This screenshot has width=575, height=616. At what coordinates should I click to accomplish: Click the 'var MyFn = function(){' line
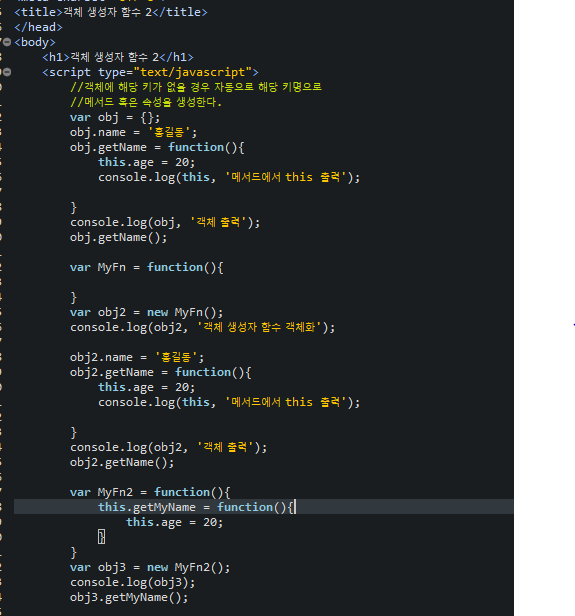[146, 267]
